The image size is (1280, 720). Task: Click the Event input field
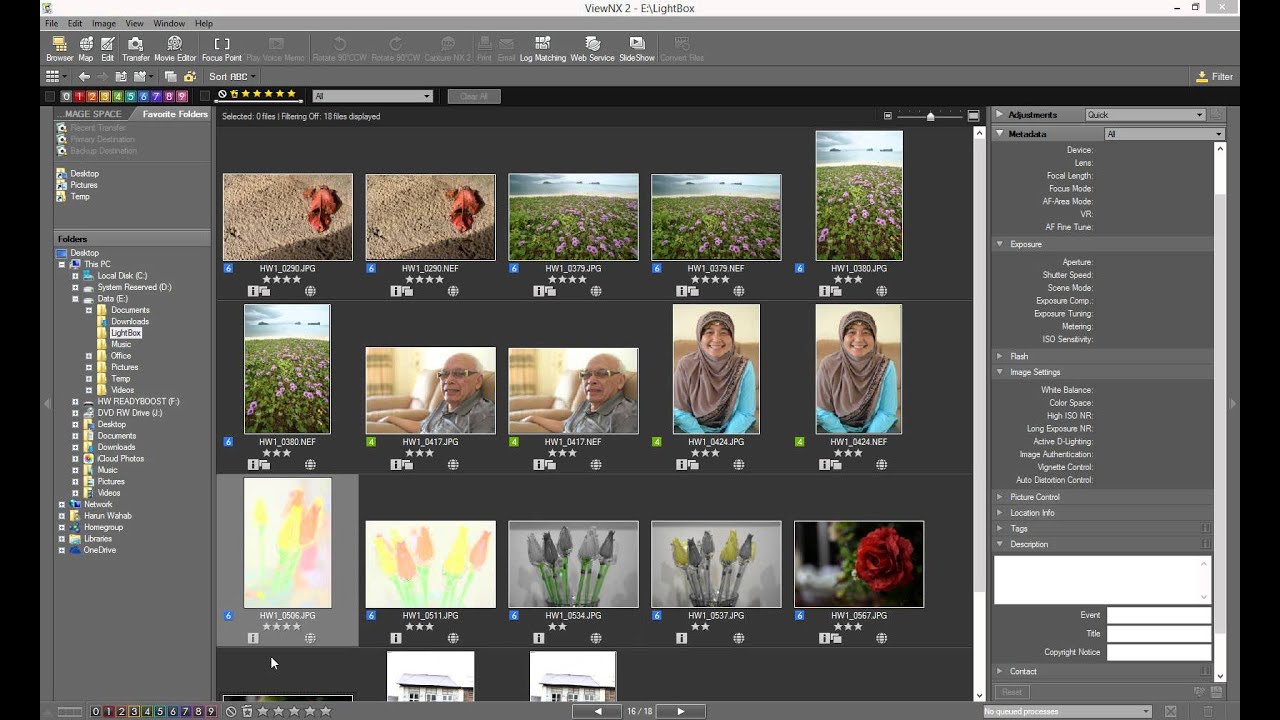point(1159,615)
